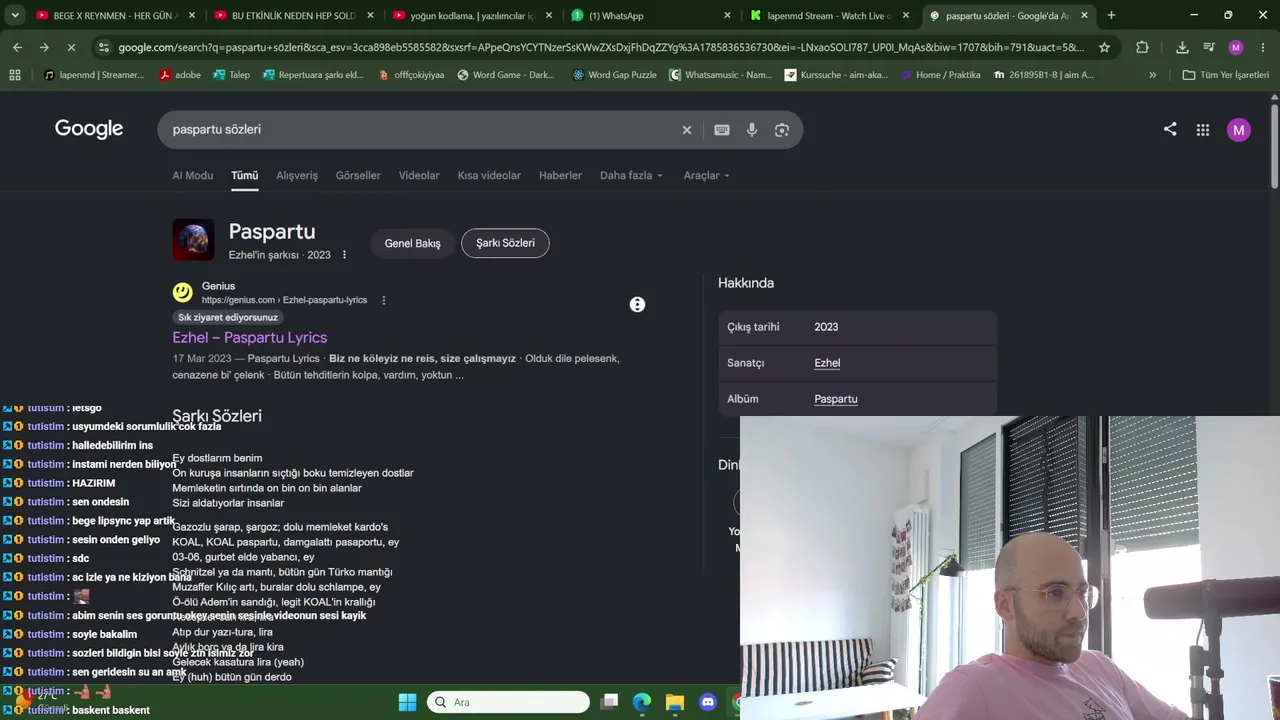The height and width of the screenshot is (720, 1280).
Task: Select the Tümü results tab
Action: 244,175
